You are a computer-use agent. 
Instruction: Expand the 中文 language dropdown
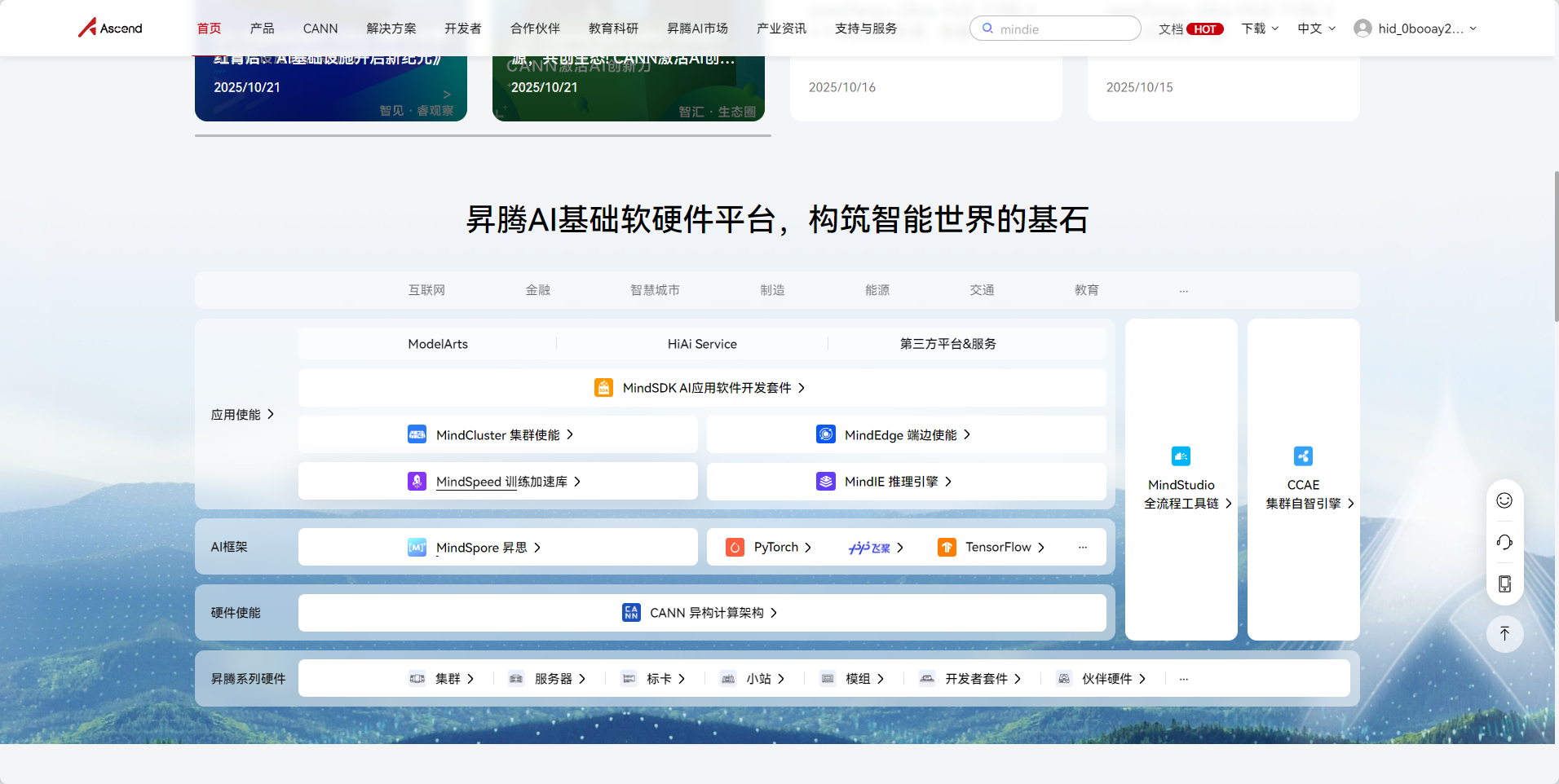click(1317, 29)
